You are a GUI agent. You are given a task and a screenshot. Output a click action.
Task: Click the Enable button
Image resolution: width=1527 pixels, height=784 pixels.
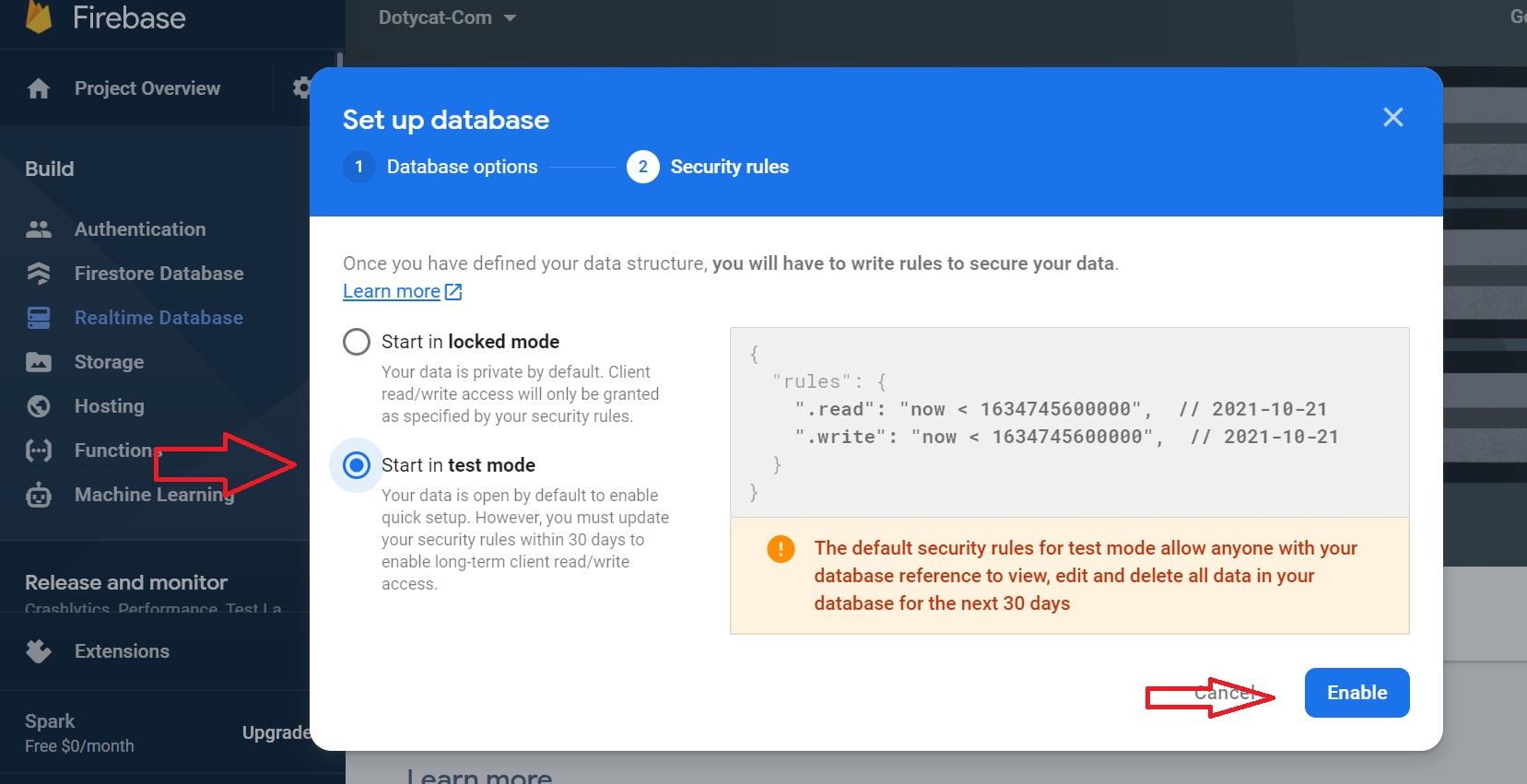point(1357,693)
